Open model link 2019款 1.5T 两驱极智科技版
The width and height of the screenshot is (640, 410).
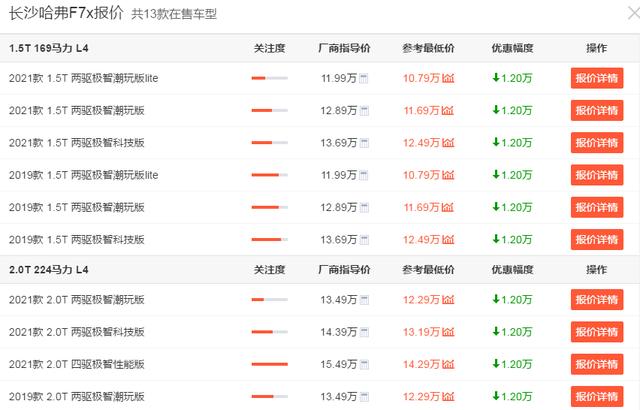(x=77, y=239)
